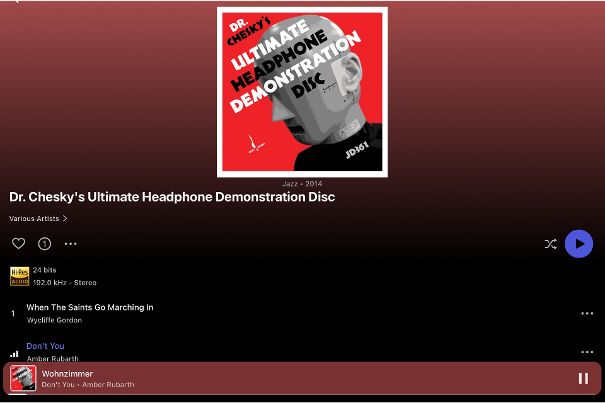The height and width of the screenshot is (403, 605).
Task: Click the Wycliffe Gordon artist name
Action: pos(54,320)
